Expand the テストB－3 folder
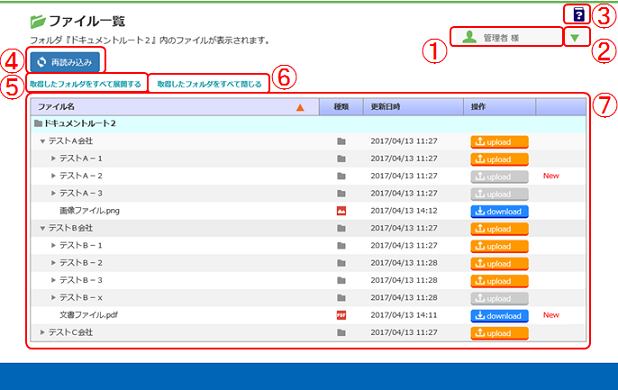 tap(53, 280)
